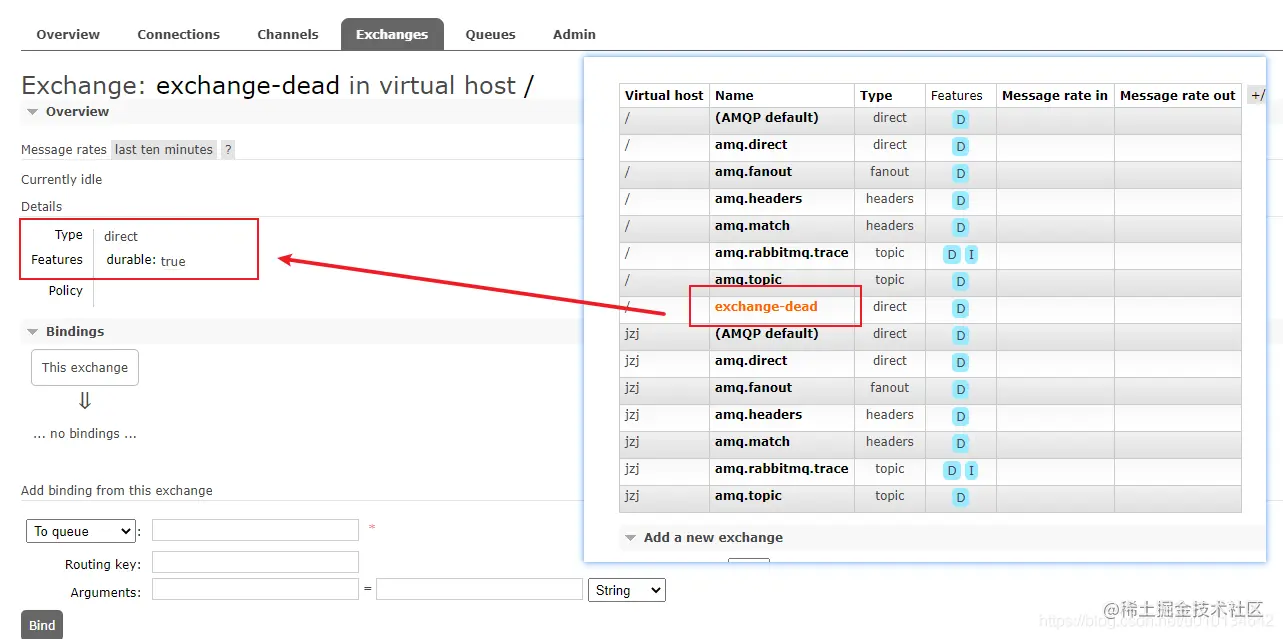Click the D badge in jzj (AMQP default) row

tap(960, 335)
